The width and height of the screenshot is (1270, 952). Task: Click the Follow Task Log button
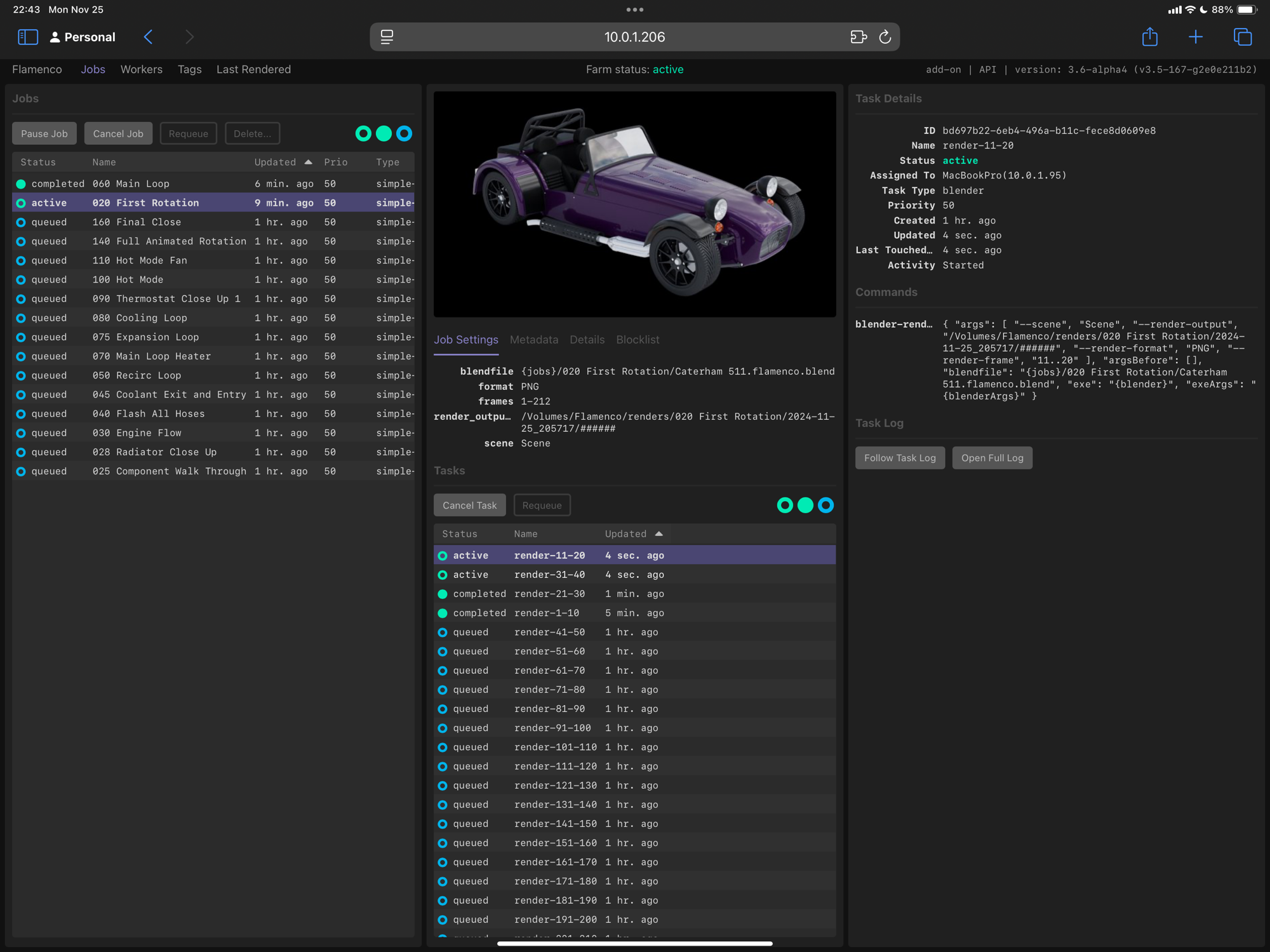(900, 457)
